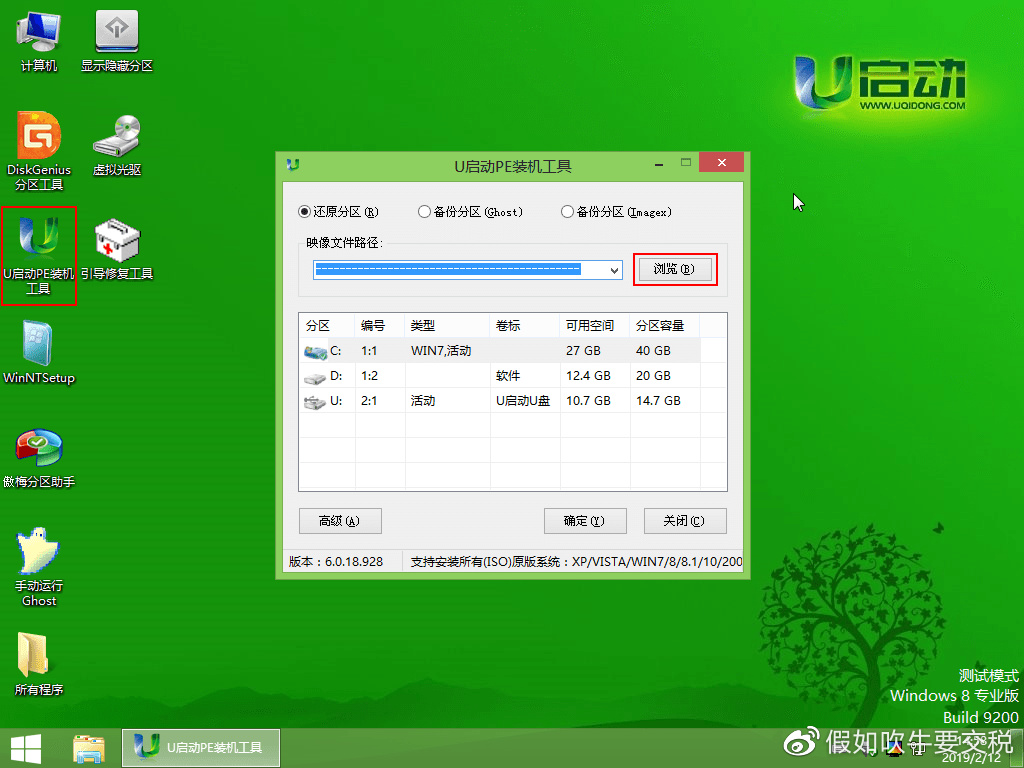Select the 还原分区 radio option
This screenshot has height=768, width=1024.
[303, 212]
